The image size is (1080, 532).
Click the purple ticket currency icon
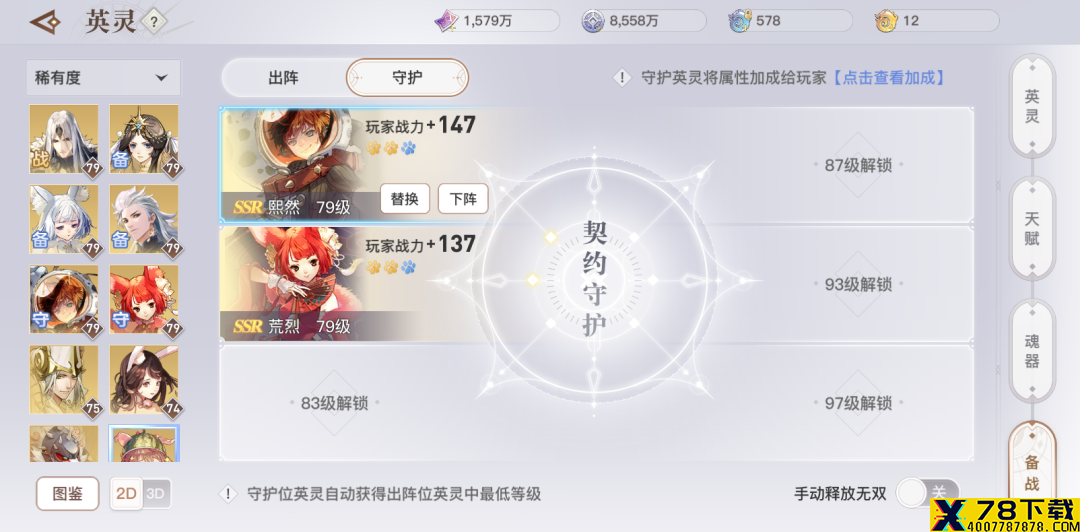(446, 21)
